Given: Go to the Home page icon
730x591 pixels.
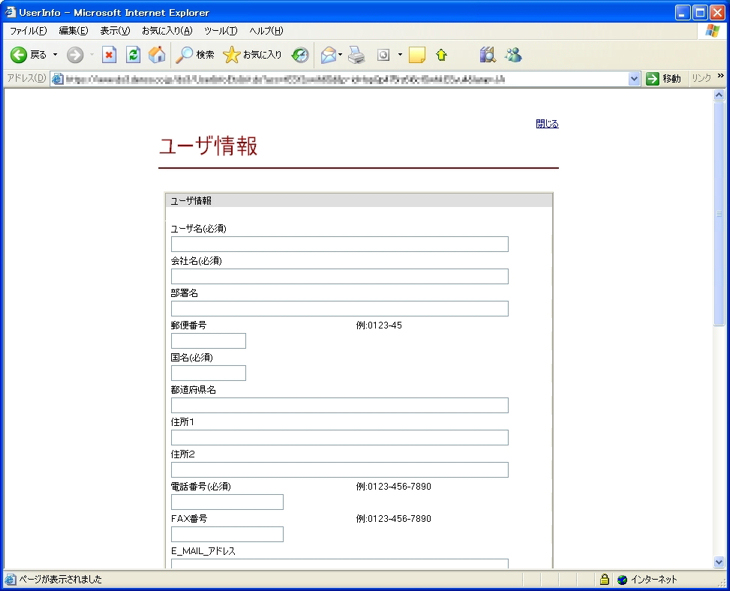Looking at the screenshot, I should coord(156,55).
